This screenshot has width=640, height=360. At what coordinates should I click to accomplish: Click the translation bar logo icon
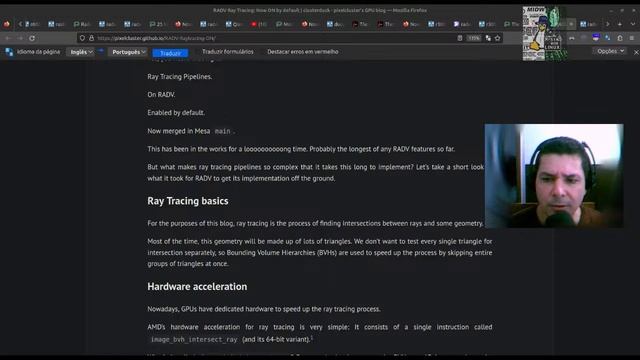pyautogui.click(x=9, y=52)
